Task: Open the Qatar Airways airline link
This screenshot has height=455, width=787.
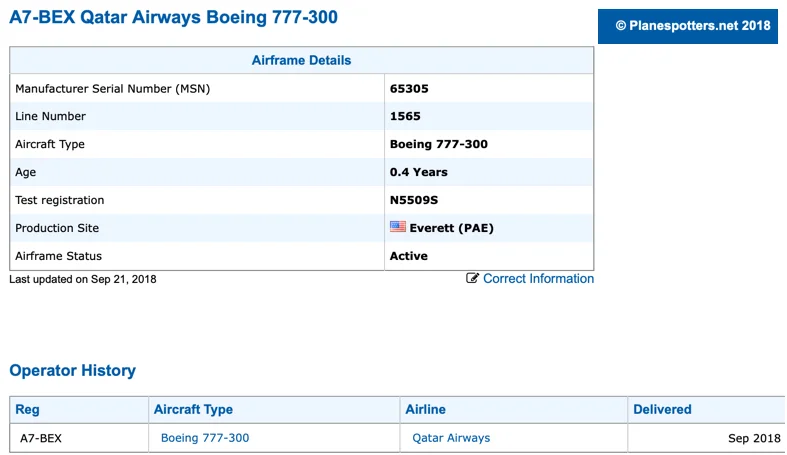Action: point(451,438)
